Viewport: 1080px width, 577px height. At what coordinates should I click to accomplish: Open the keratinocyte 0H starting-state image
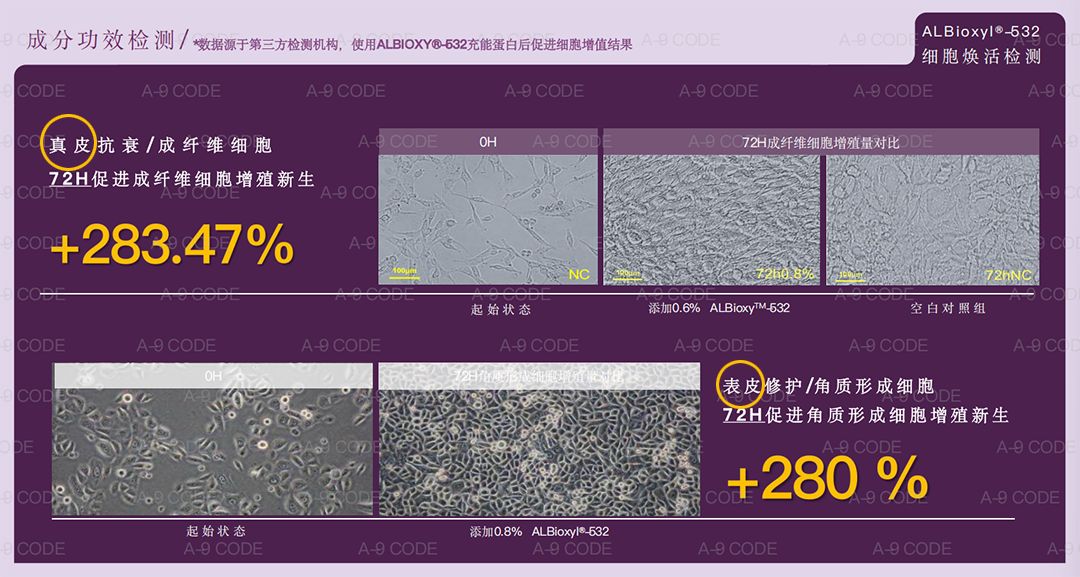click(213, 452)
